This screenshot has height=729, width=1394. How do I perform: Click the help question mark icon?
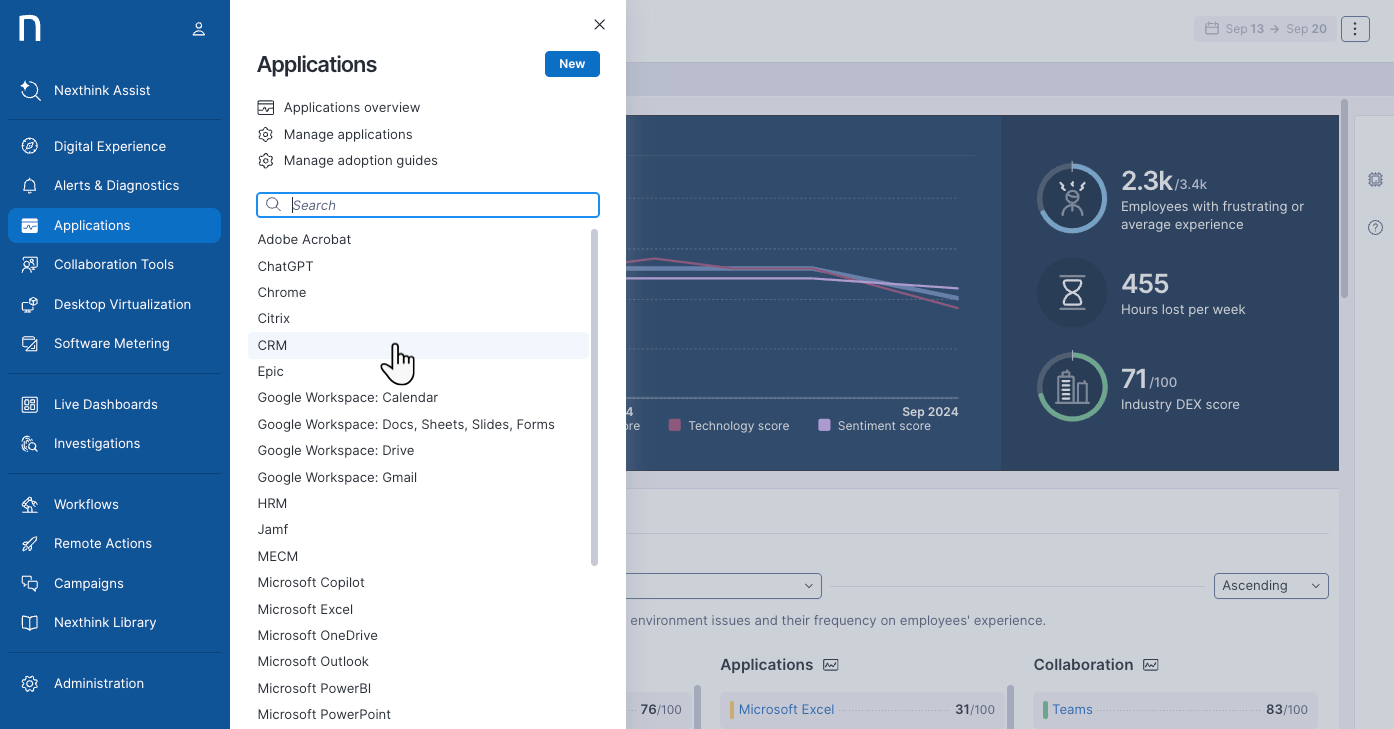[1375, 228]
